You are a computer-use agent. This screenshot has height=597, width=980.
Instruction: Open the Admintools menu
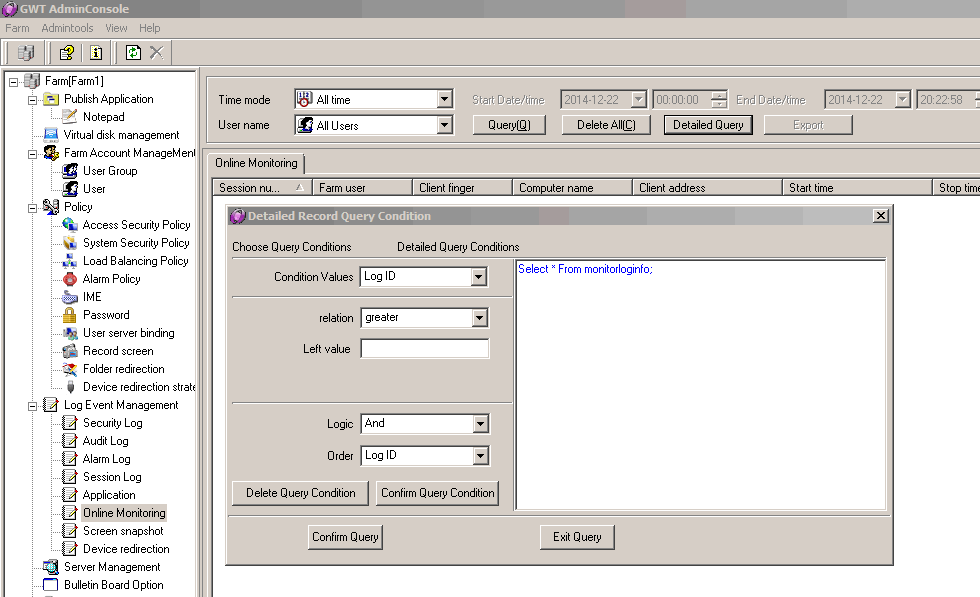click(x=67, y=28)
